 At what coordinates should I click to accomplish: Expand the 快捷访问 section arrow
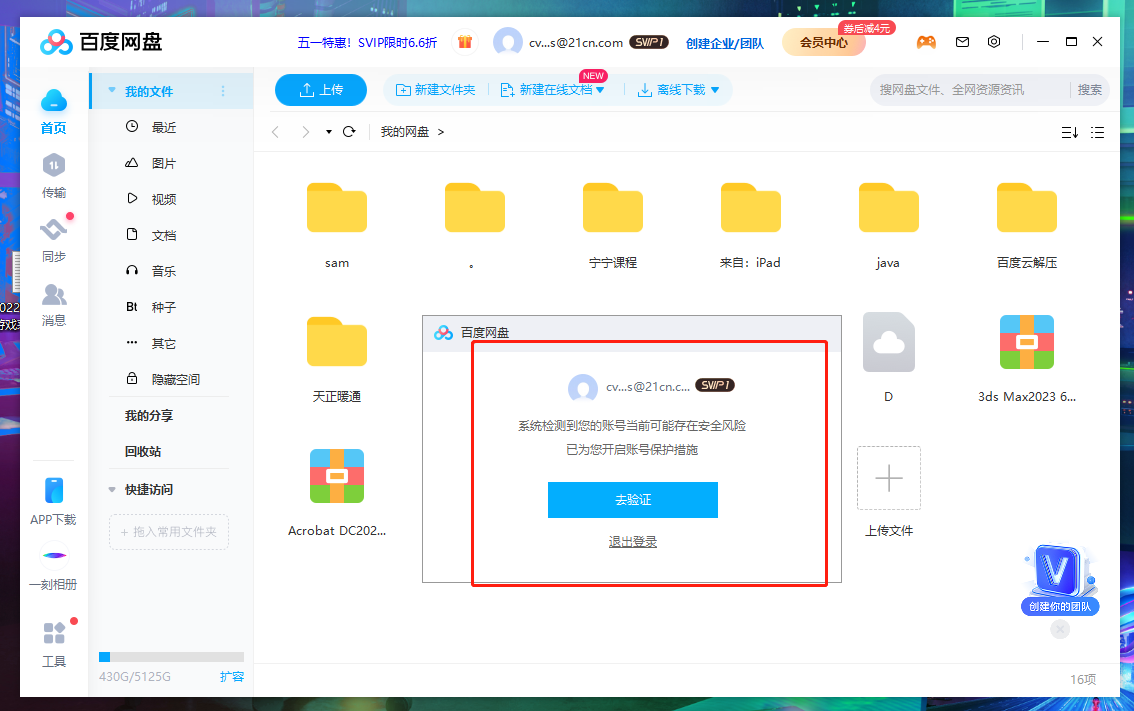pyautogui.click(x=112, y=490)
